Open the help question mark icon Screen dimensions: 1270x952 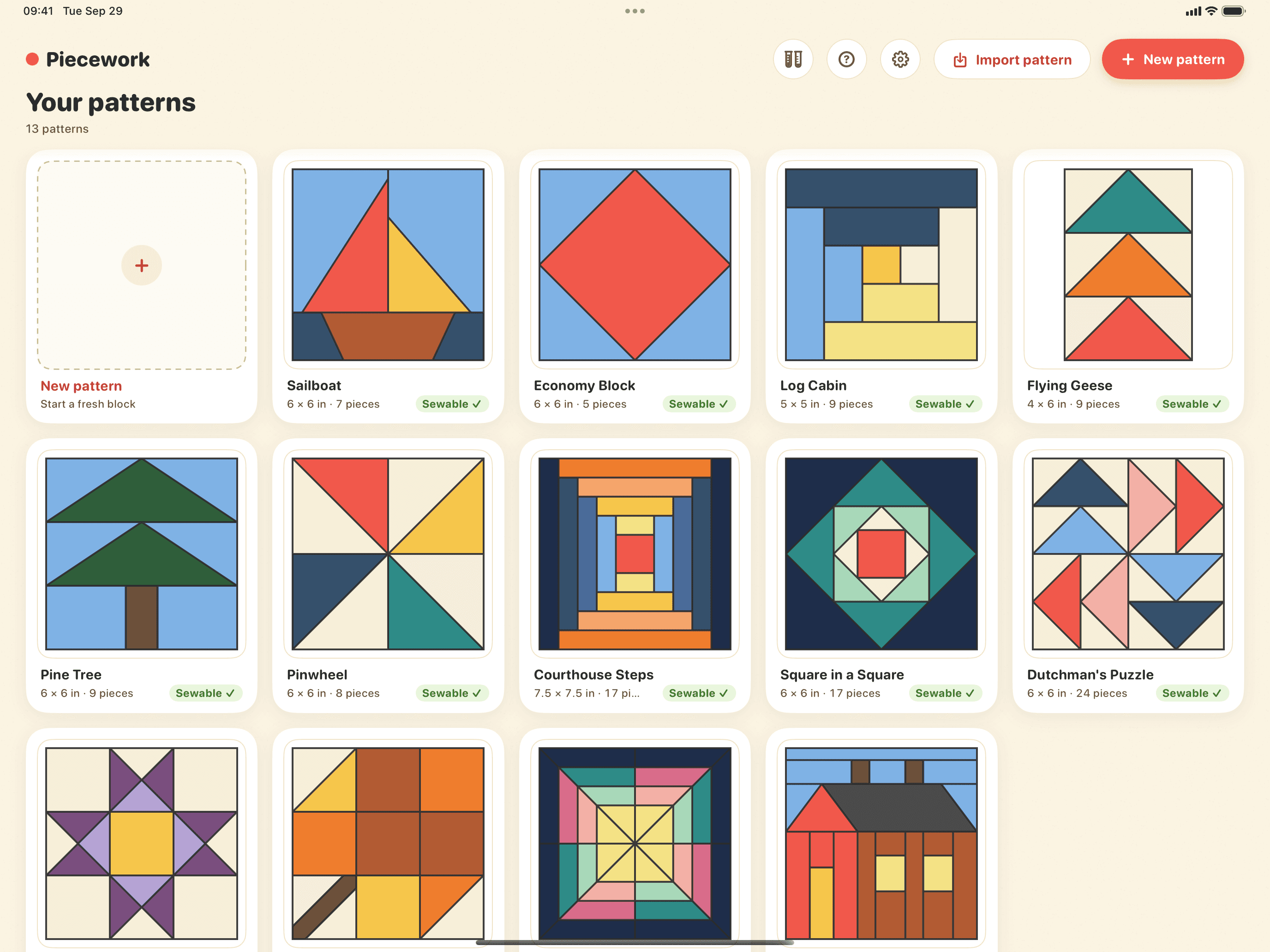click(x=846, y=59)
